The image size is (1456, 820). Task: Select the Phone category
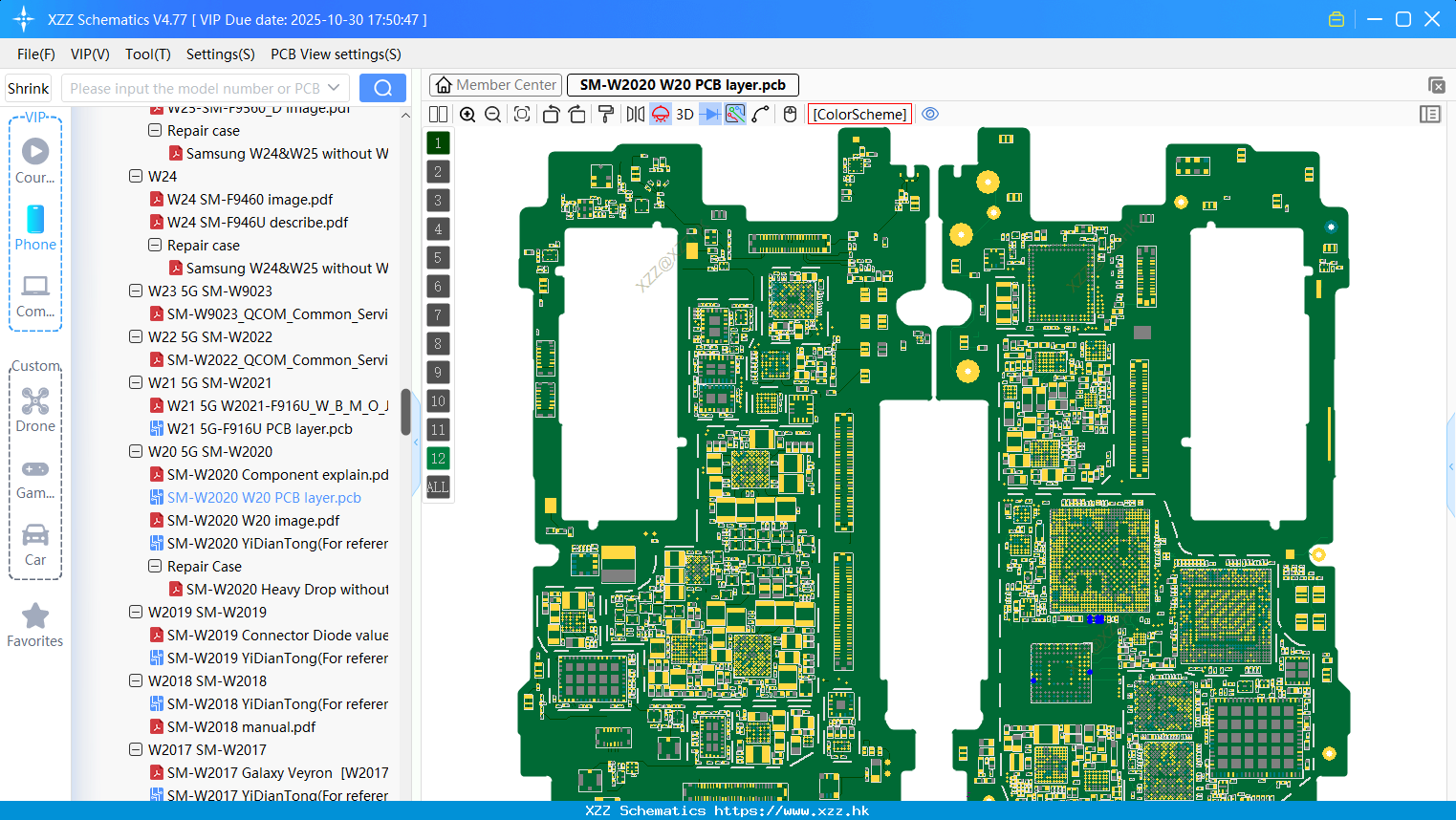coord(35,227)
